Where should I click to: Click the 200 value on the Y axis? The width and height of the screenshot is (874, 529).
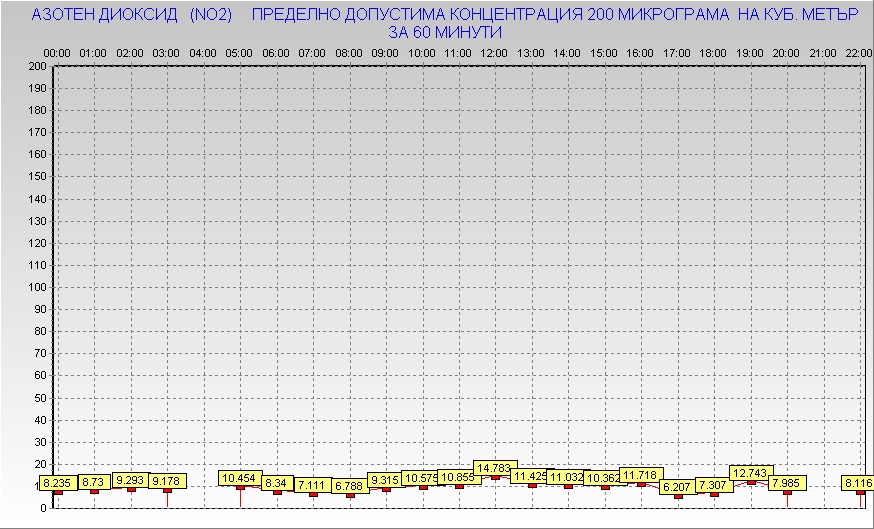click(x=38, y=66)
